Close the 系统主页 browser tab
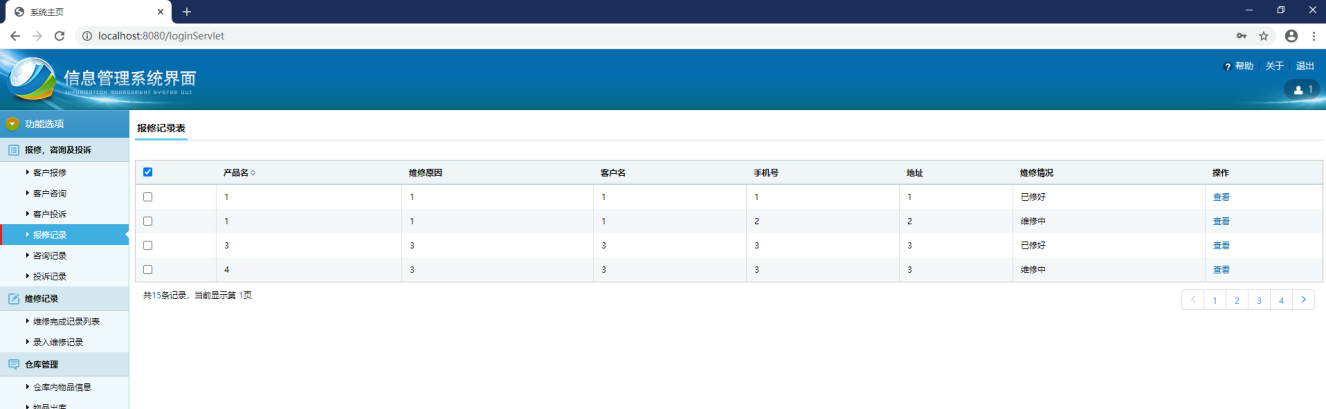Image resolution: width=1326 pixels, height=409 pixels. click(160, 11)
